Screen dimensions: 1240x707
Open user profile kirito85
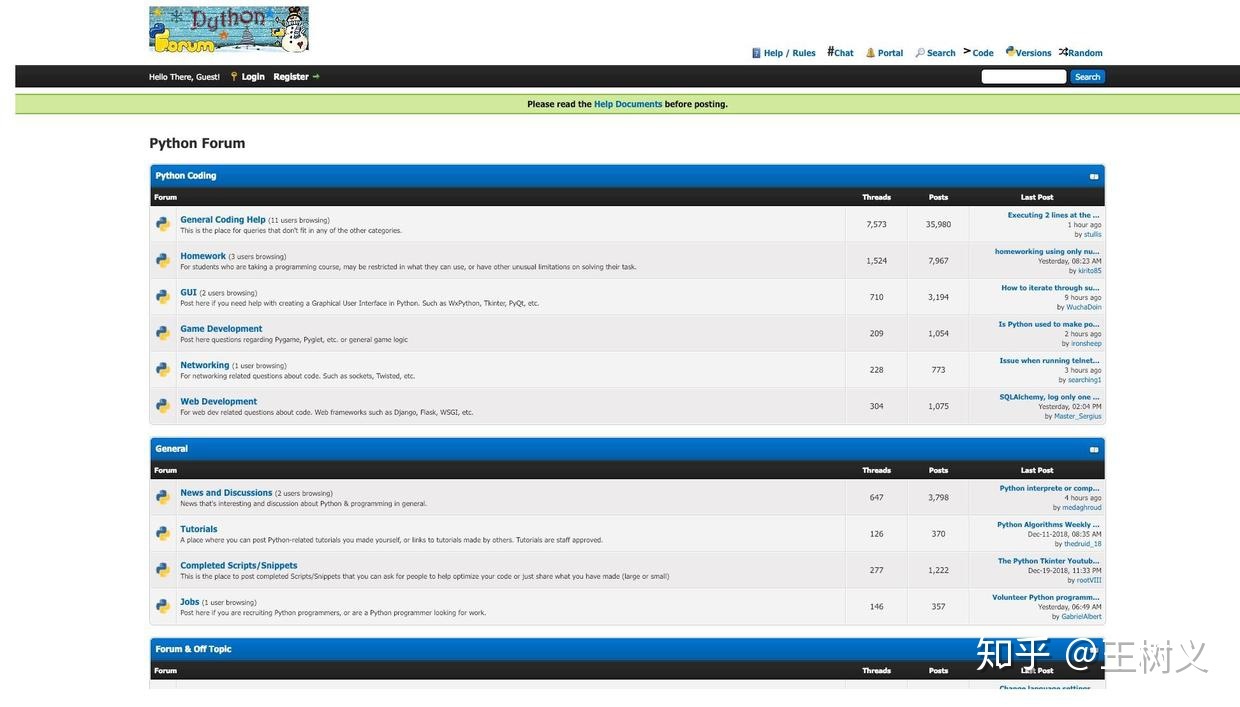pos(1090,271)
